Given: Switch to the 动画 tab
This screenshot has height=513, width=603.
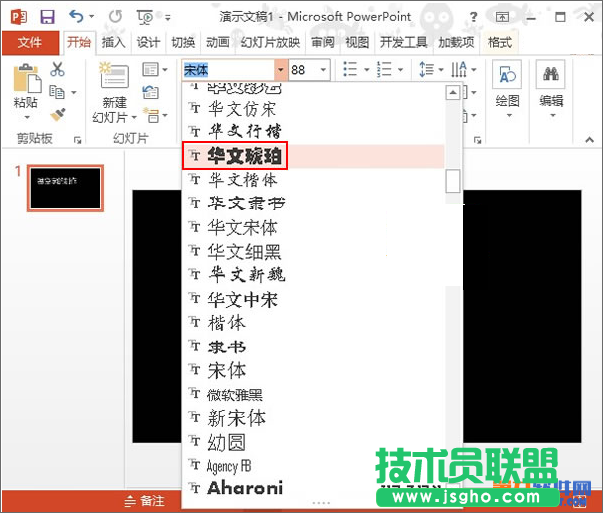Looking at the screenshot, I should (218, 42).
